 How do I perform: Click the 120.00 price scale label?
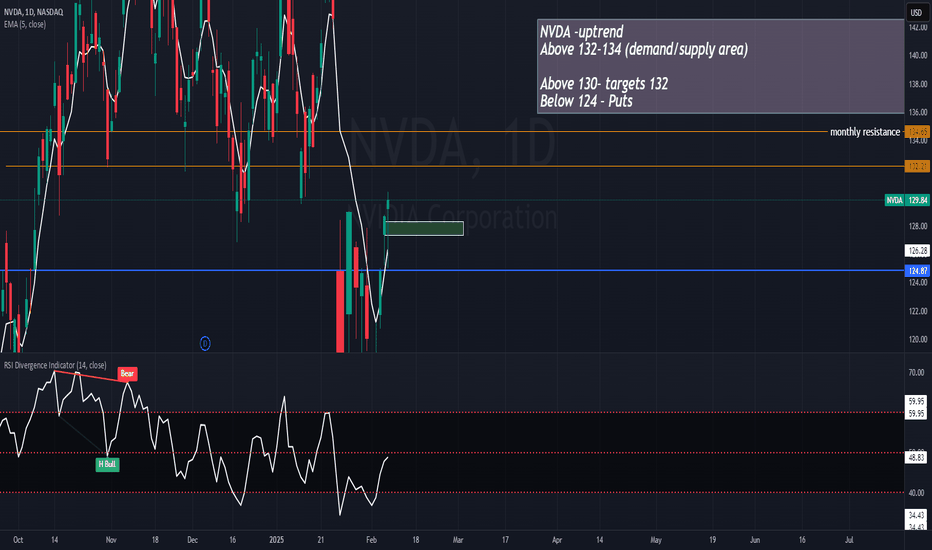coord(918,340)
